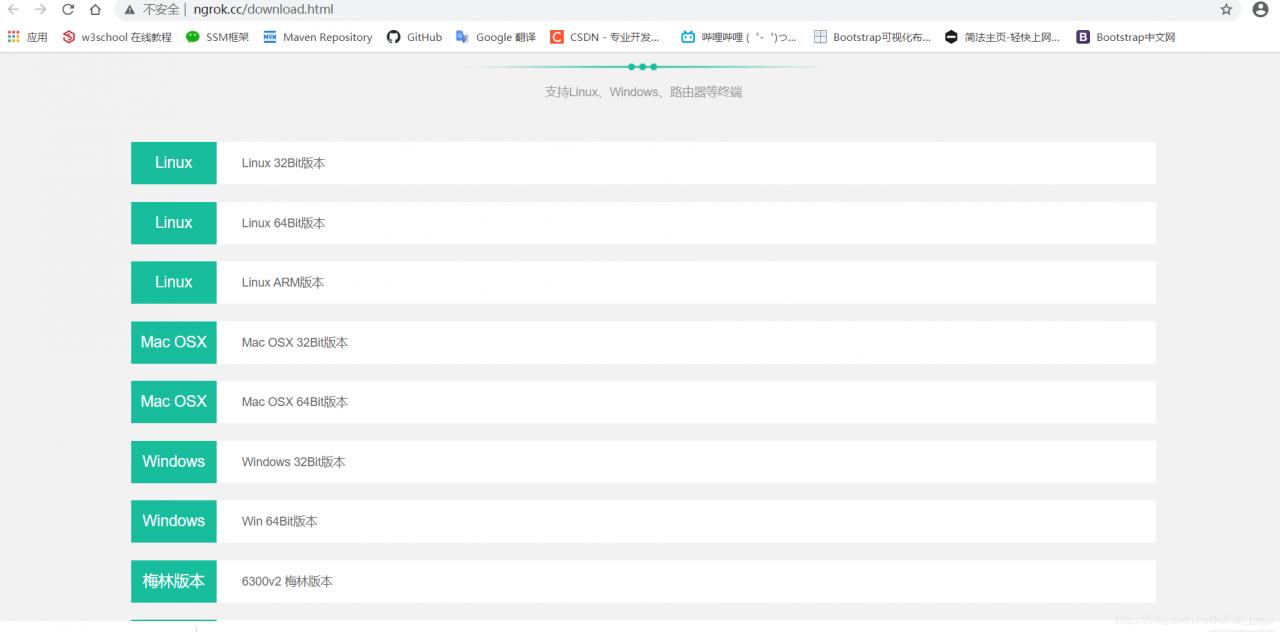Open the 简法主页 bookmark
1280x632 pixels.
pos(1003,37)
